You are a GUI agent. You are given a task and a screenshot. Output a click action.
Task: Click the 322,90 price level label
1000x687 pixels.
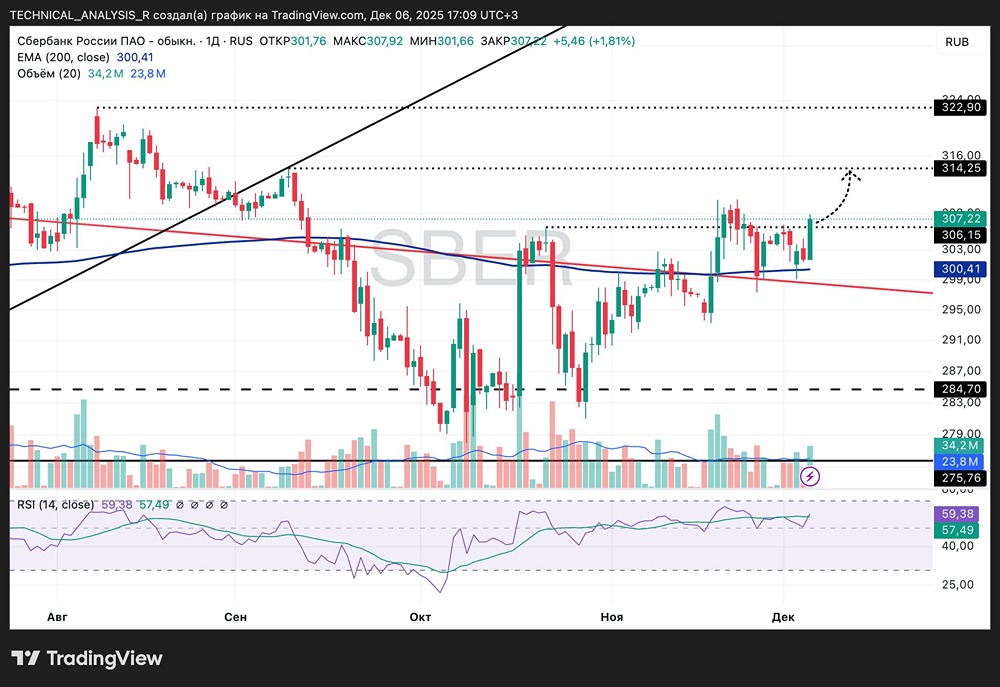click(961, 107)
